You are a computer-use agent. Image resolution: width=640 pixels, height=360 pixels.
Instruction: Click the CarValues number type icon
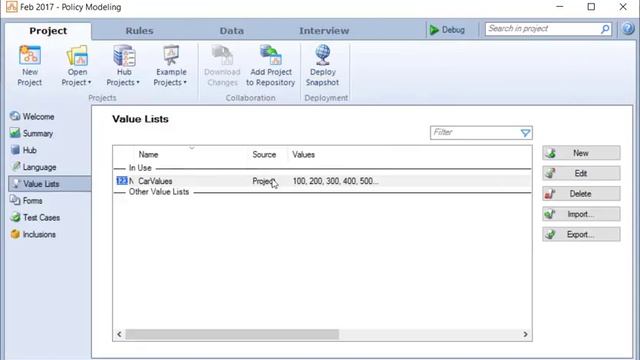click(x=122, y=181)
